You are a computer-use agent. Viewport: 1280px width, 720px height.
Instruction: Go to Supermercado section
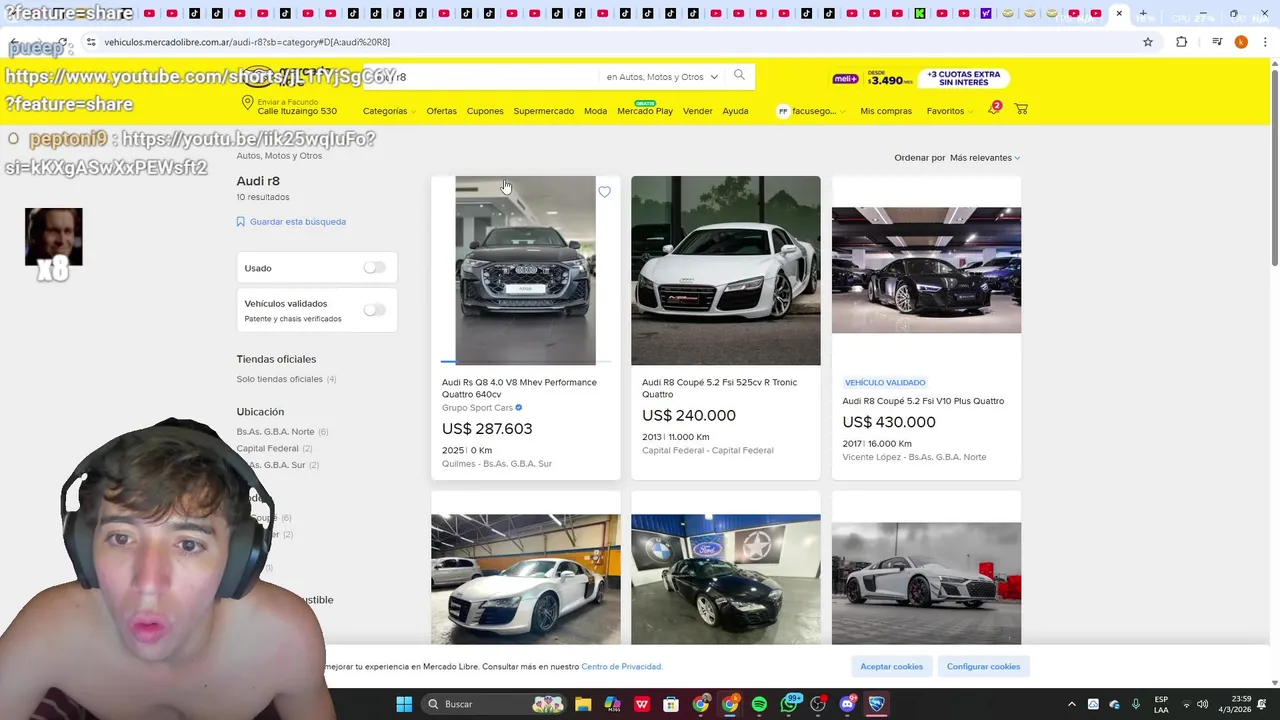[544, 111]
